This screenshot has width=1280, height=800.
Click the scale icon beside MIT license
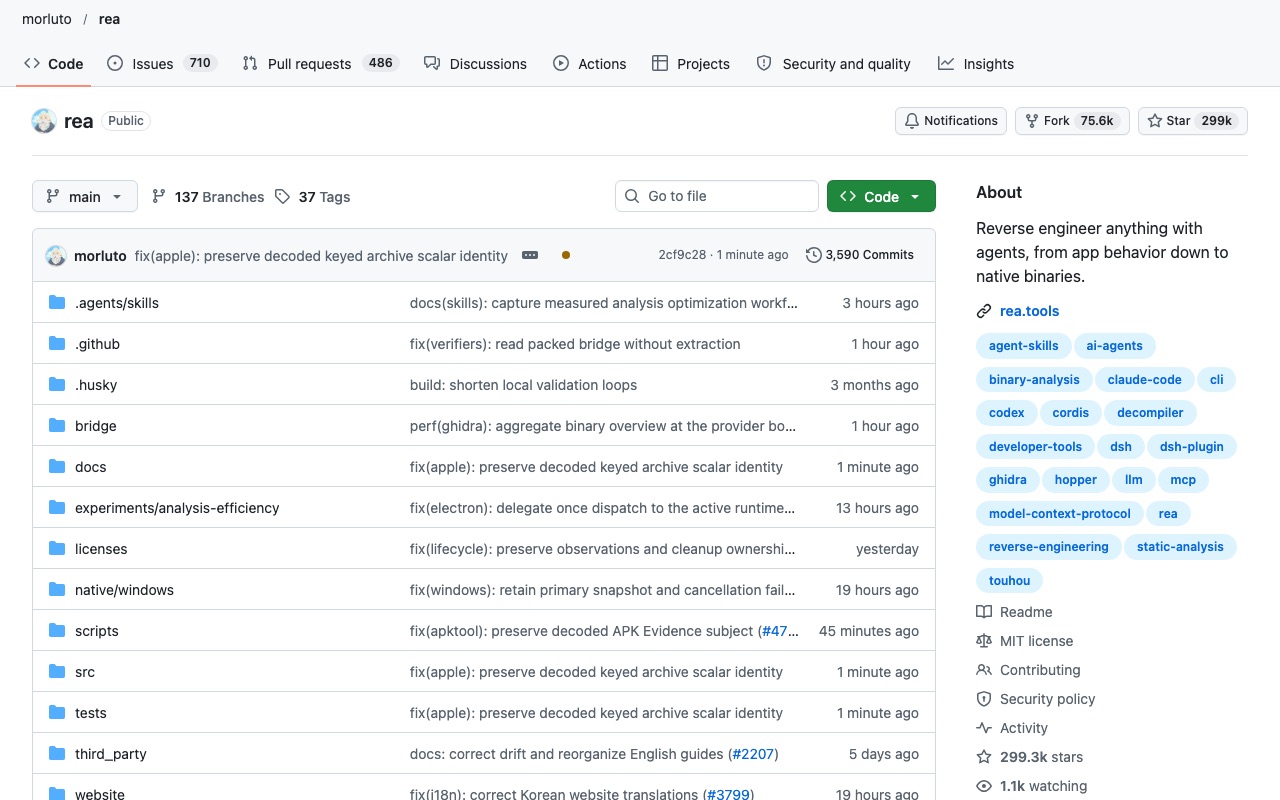[x=984, y=641]
